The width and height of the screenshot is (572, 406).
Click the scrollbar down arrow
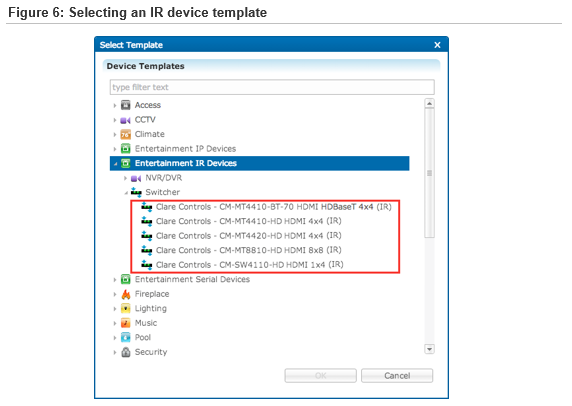[429, 349]
